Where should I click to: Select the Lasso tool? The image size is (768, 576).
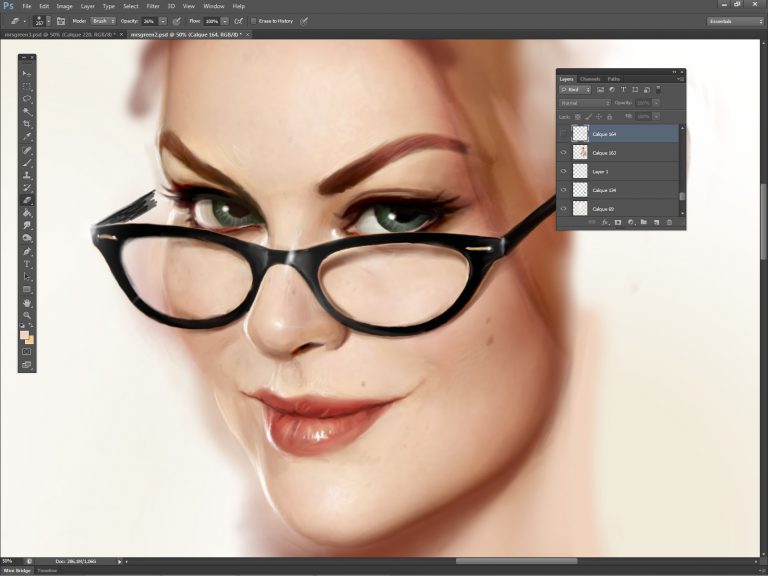(27, 99)
